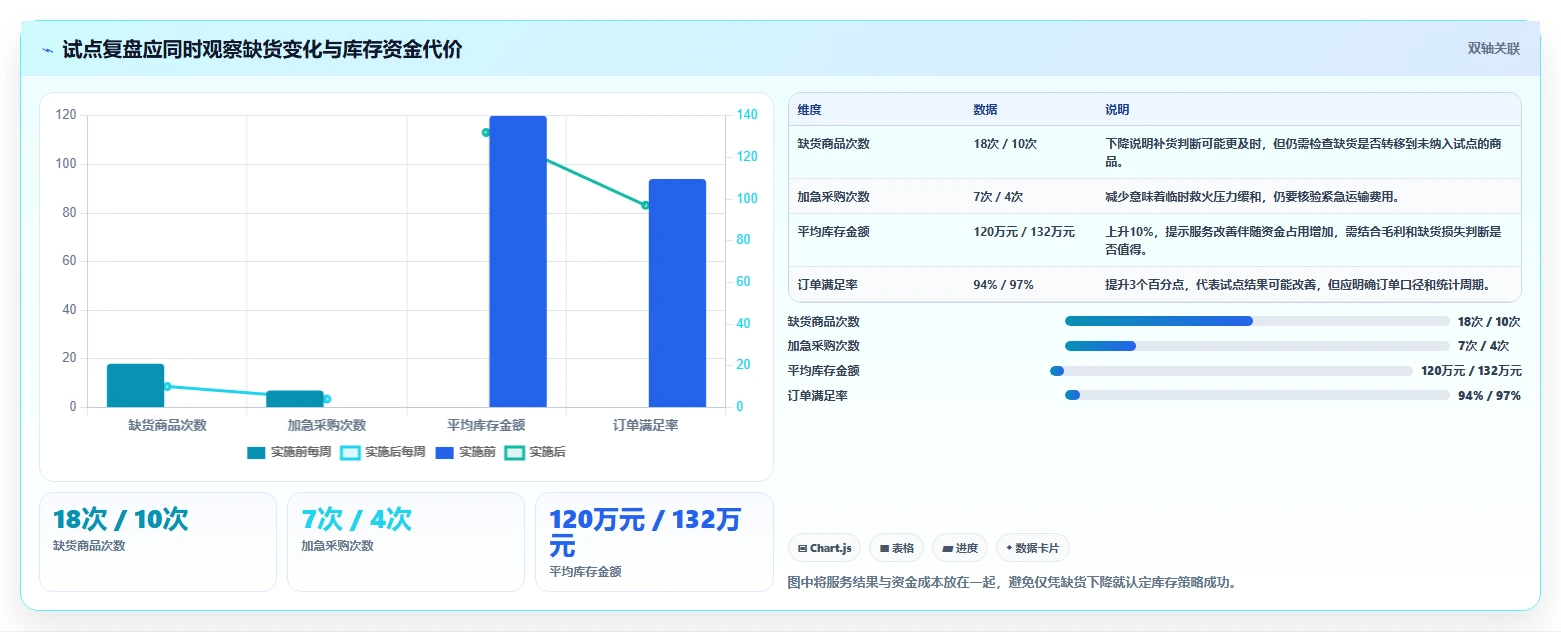Click the 加急采购次数 teal bar in chart
1561x632 pixels.
pos(295,399)
